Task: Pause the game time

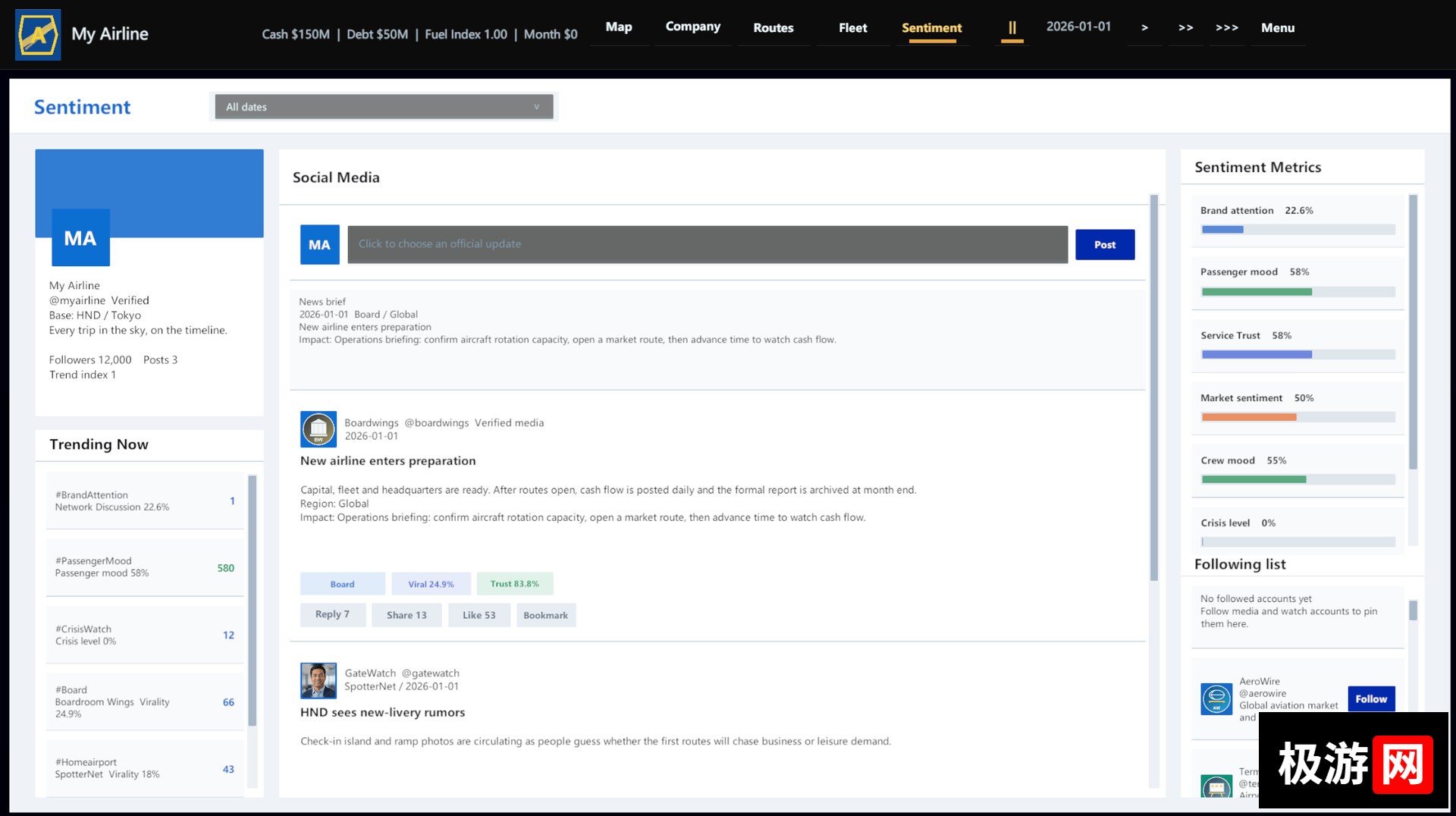Action: (1012, 28)
